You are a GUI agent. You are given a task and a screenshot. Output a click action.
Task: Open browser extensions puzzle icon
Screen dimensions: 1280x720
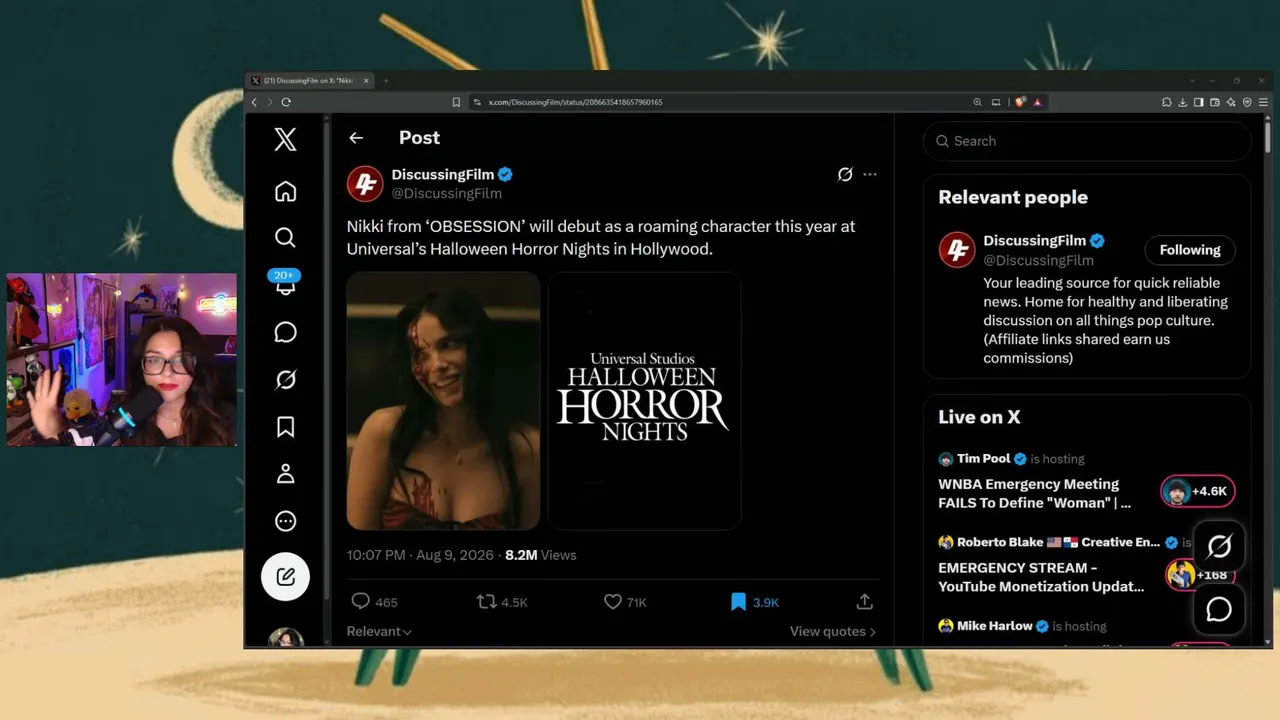click(1167, 102)
